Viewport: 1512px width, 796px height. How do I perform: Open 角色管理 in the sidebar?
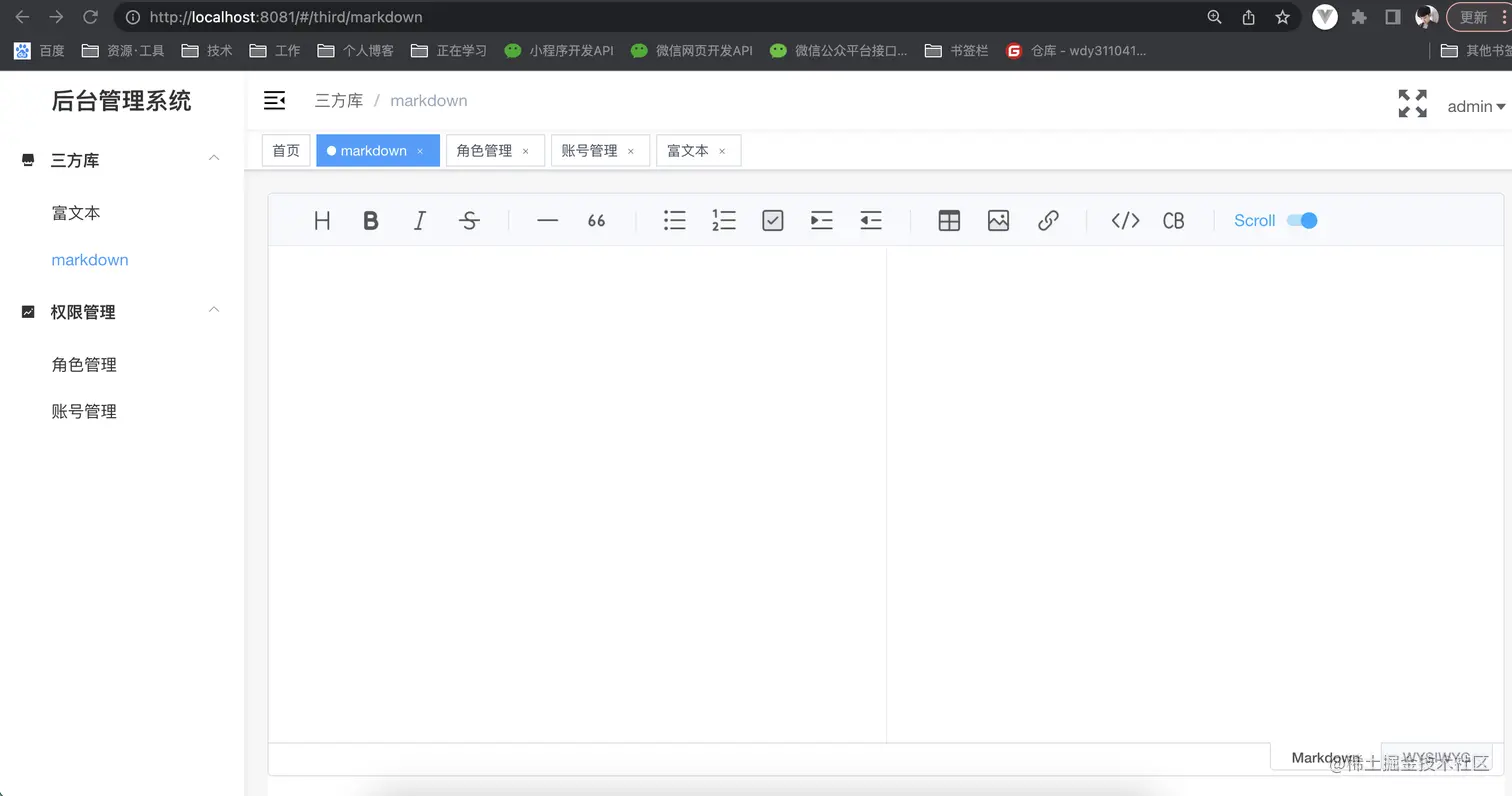[x=84, y=365]
